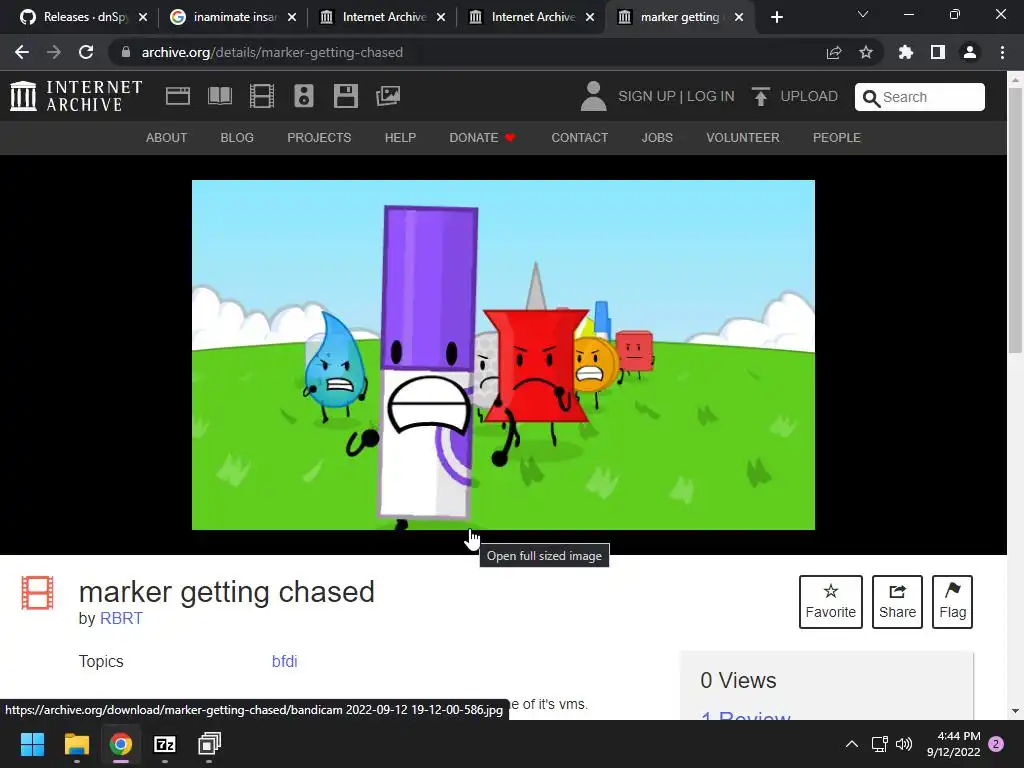
Task: Open a new browser tab
Action: tap(776, 17)
